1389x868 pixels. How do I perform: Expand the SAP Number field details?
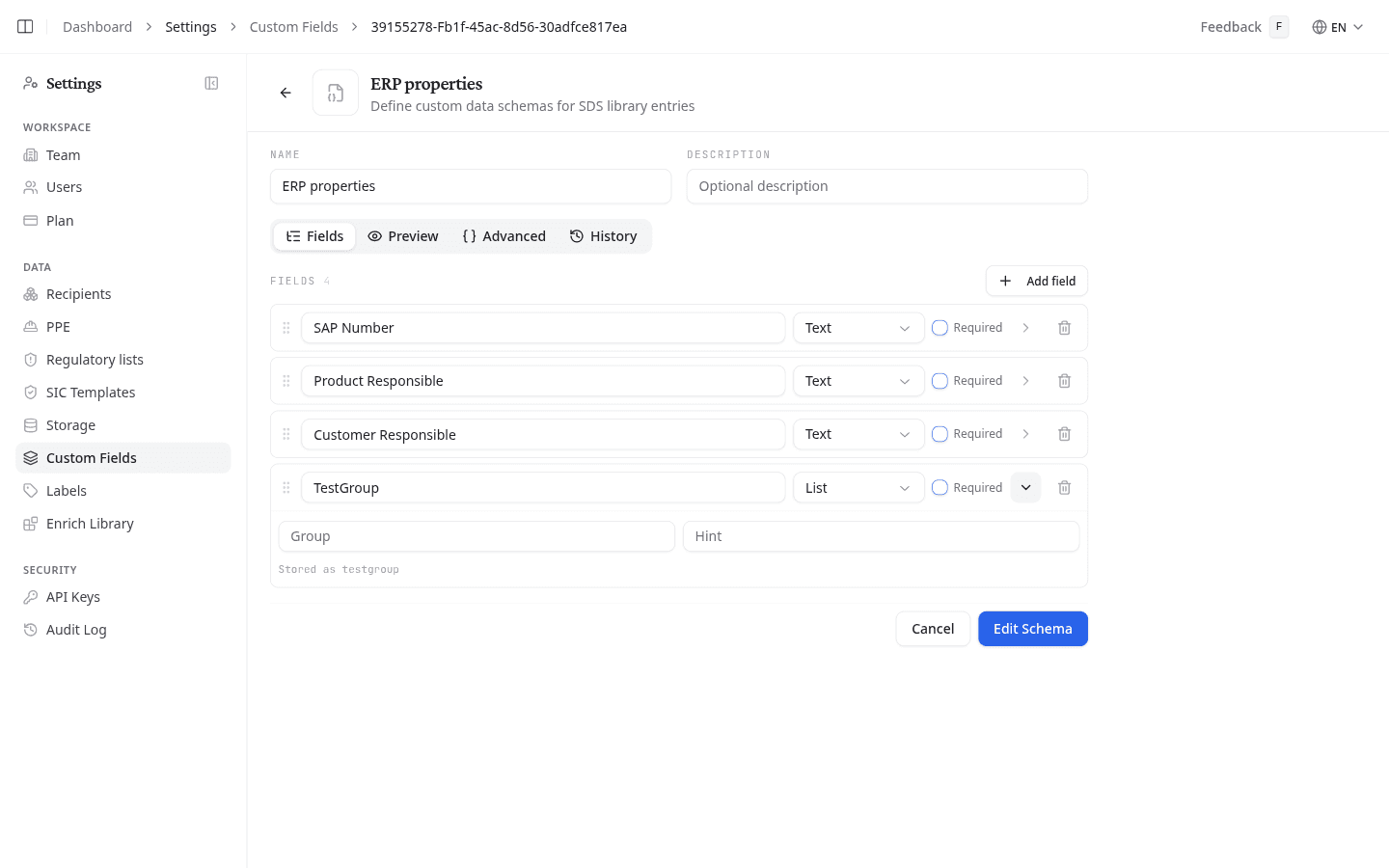[1025, 328]
